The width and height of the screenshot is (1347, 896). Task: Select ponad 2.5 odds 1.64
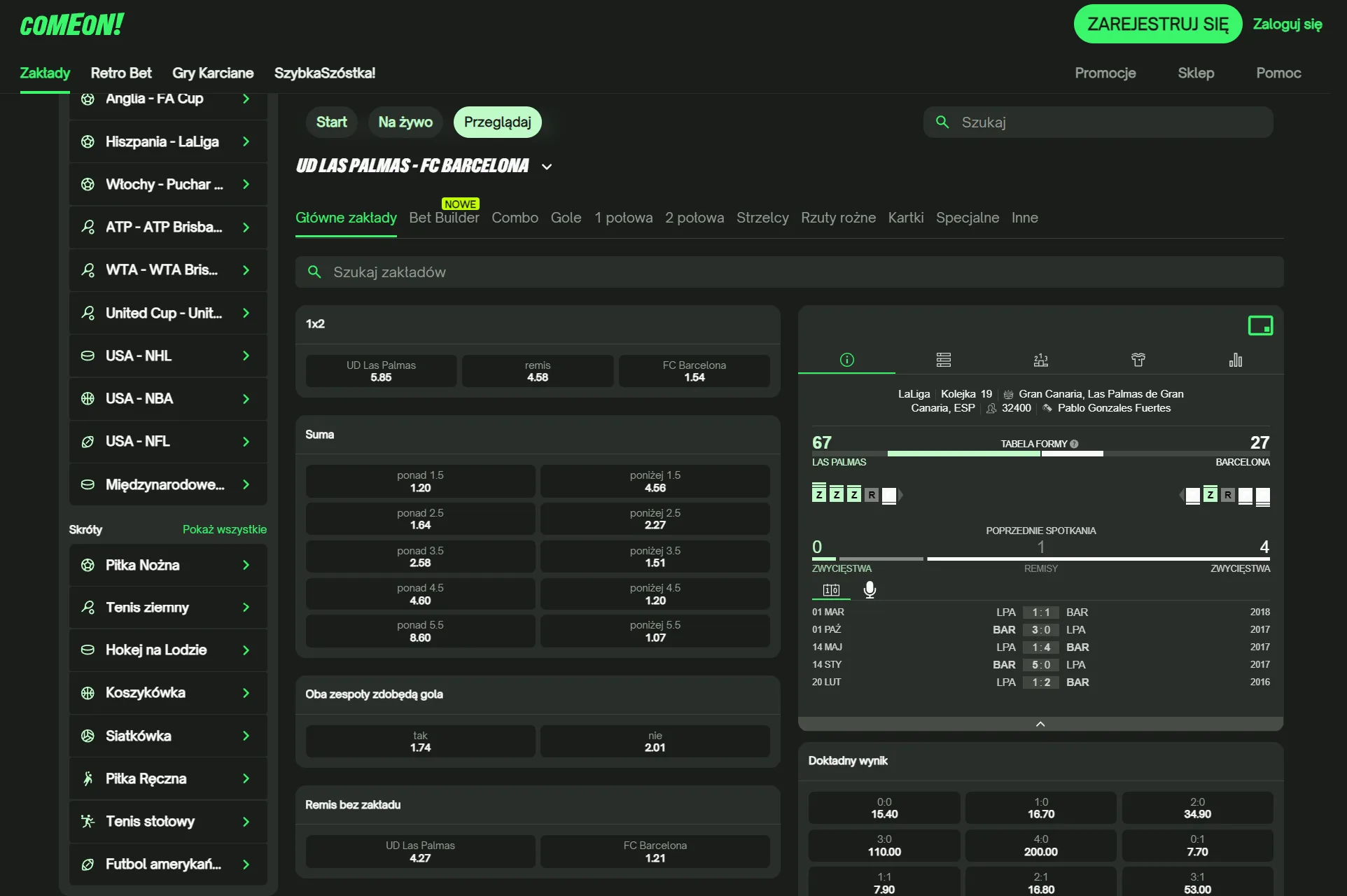tap(420, 519)
